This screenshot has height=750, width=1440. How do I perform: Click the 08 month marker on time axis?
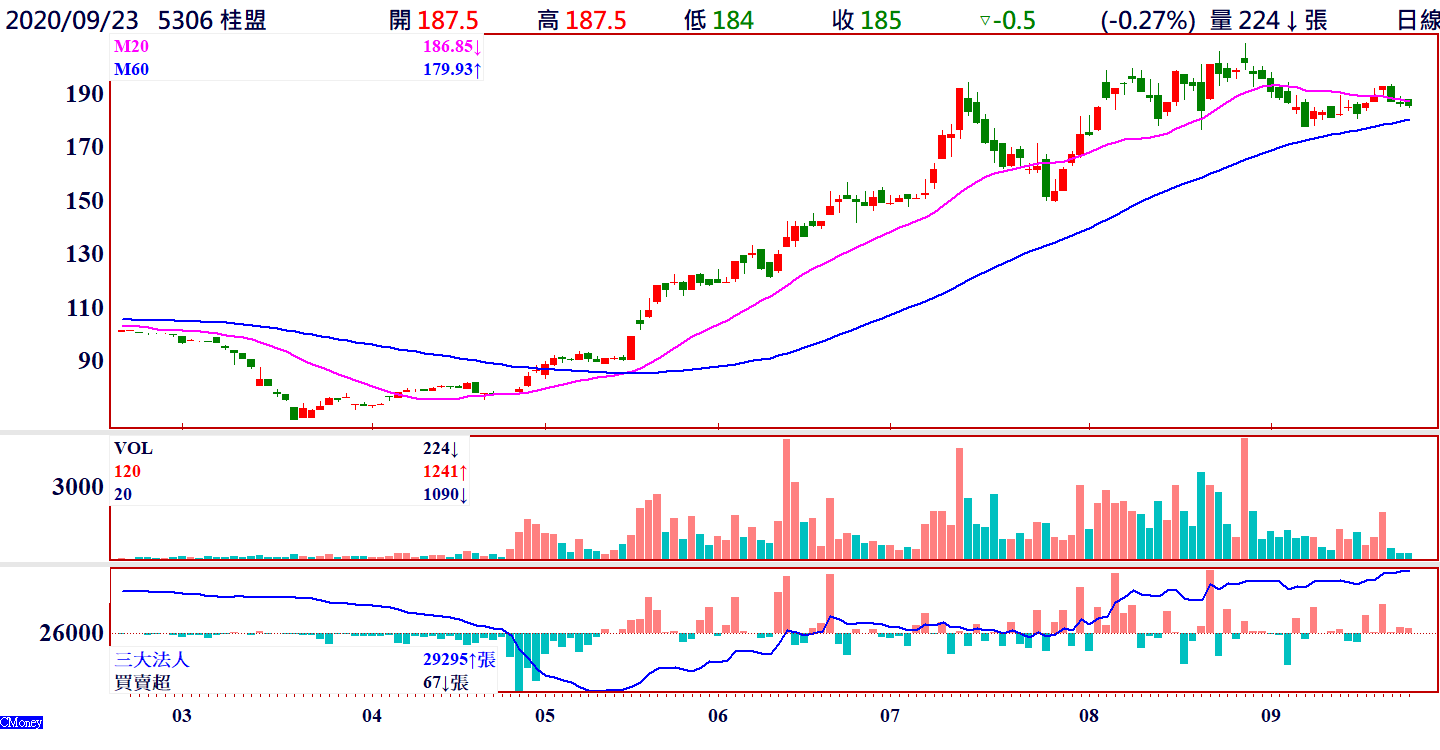point(1088,716)
